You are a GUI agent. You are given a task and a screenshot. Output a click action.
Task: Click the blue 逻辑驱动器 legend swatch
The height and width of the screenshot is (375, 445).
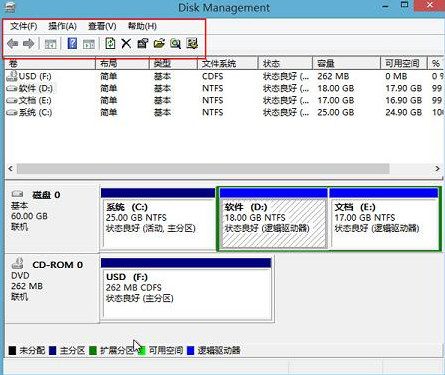[191, 350]
